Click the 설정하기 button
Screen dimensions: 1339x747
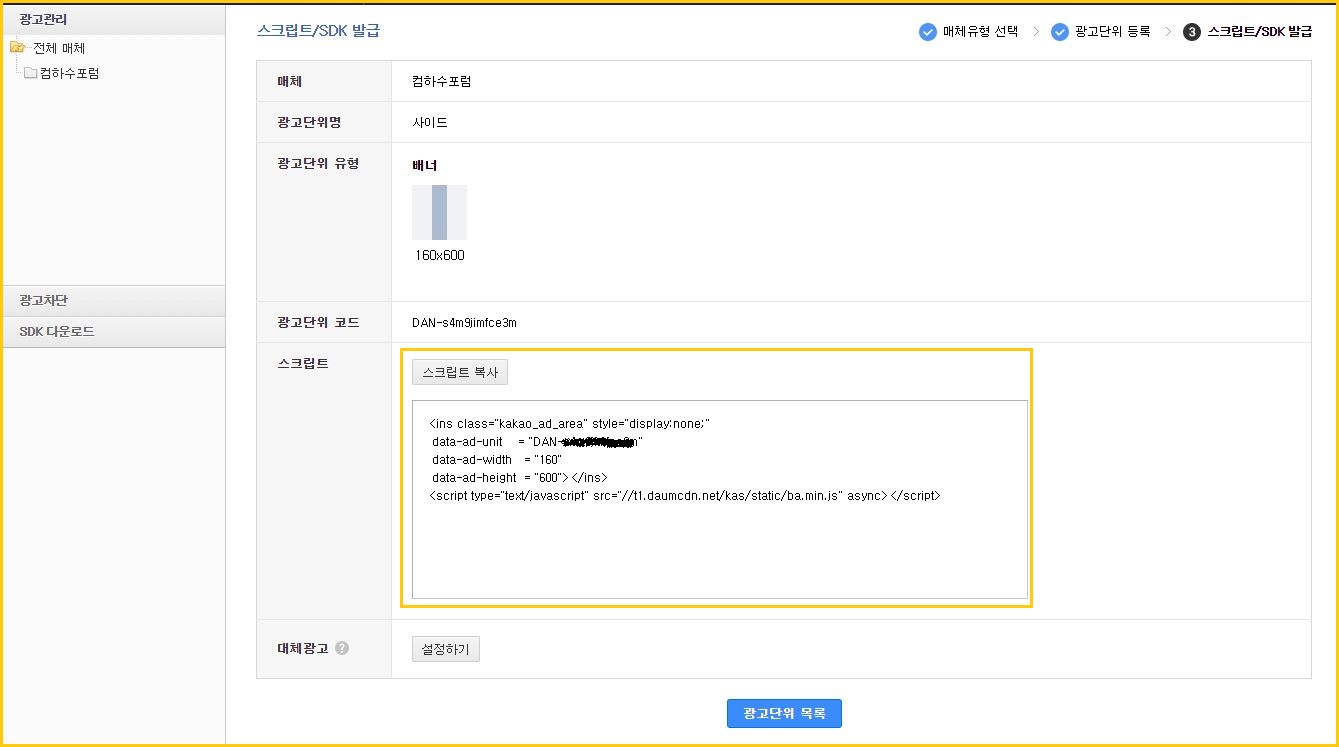(x=446, y=649)
